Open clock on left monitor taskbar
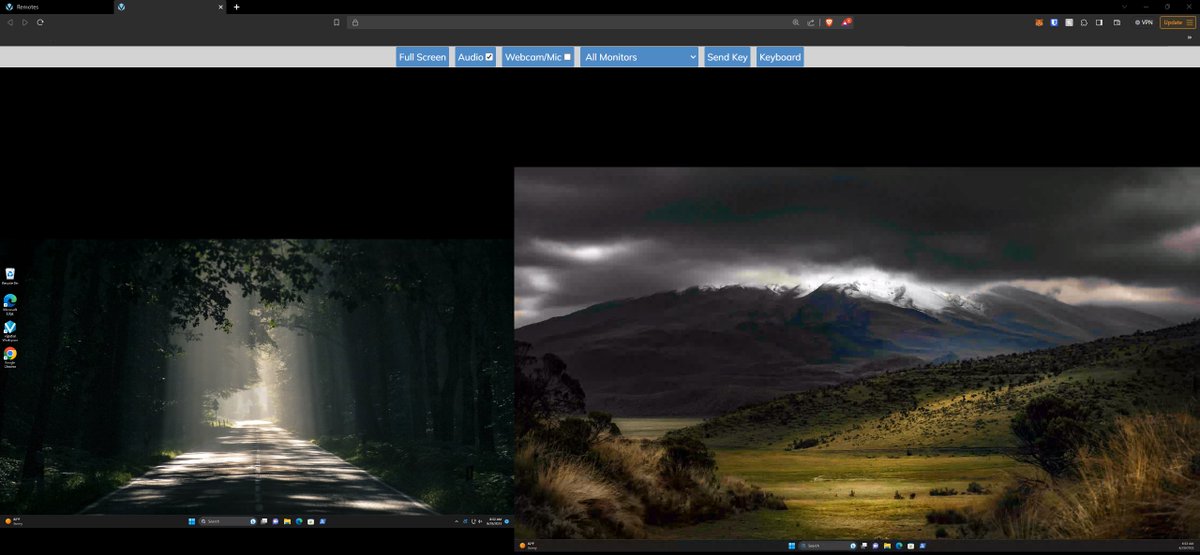The width and height of the screenshot is (1200, 555). pyautogui.click(x=494, y=521)
